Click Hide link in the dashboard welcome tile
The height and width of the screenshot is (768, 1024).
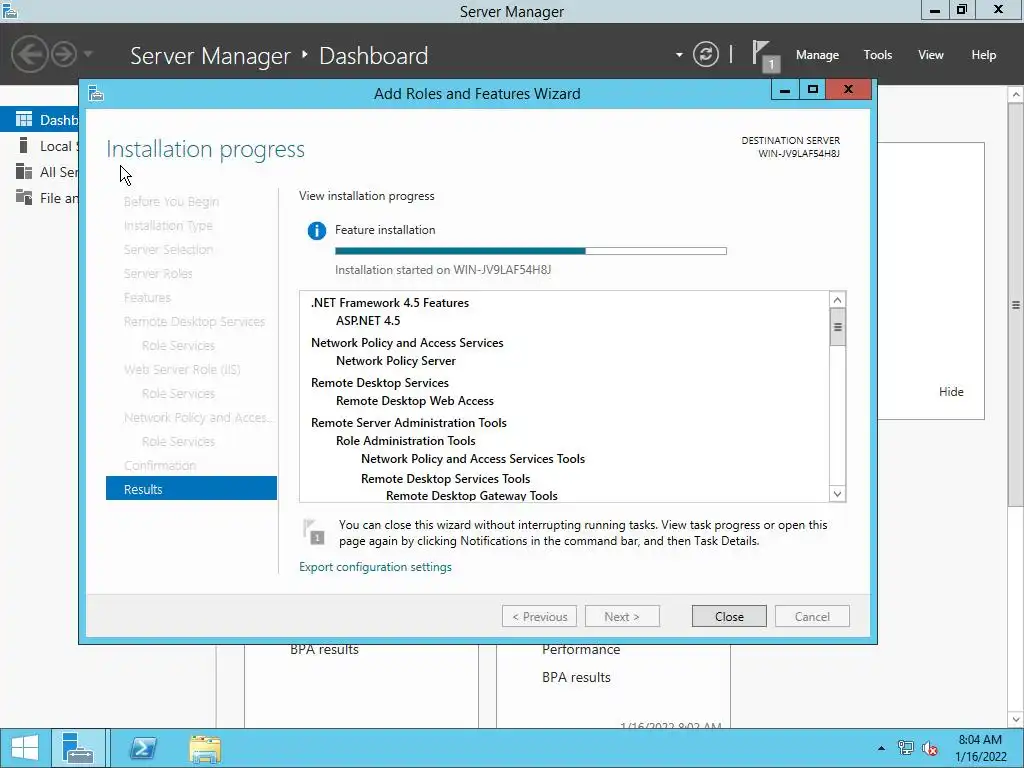tap(951, 392)
